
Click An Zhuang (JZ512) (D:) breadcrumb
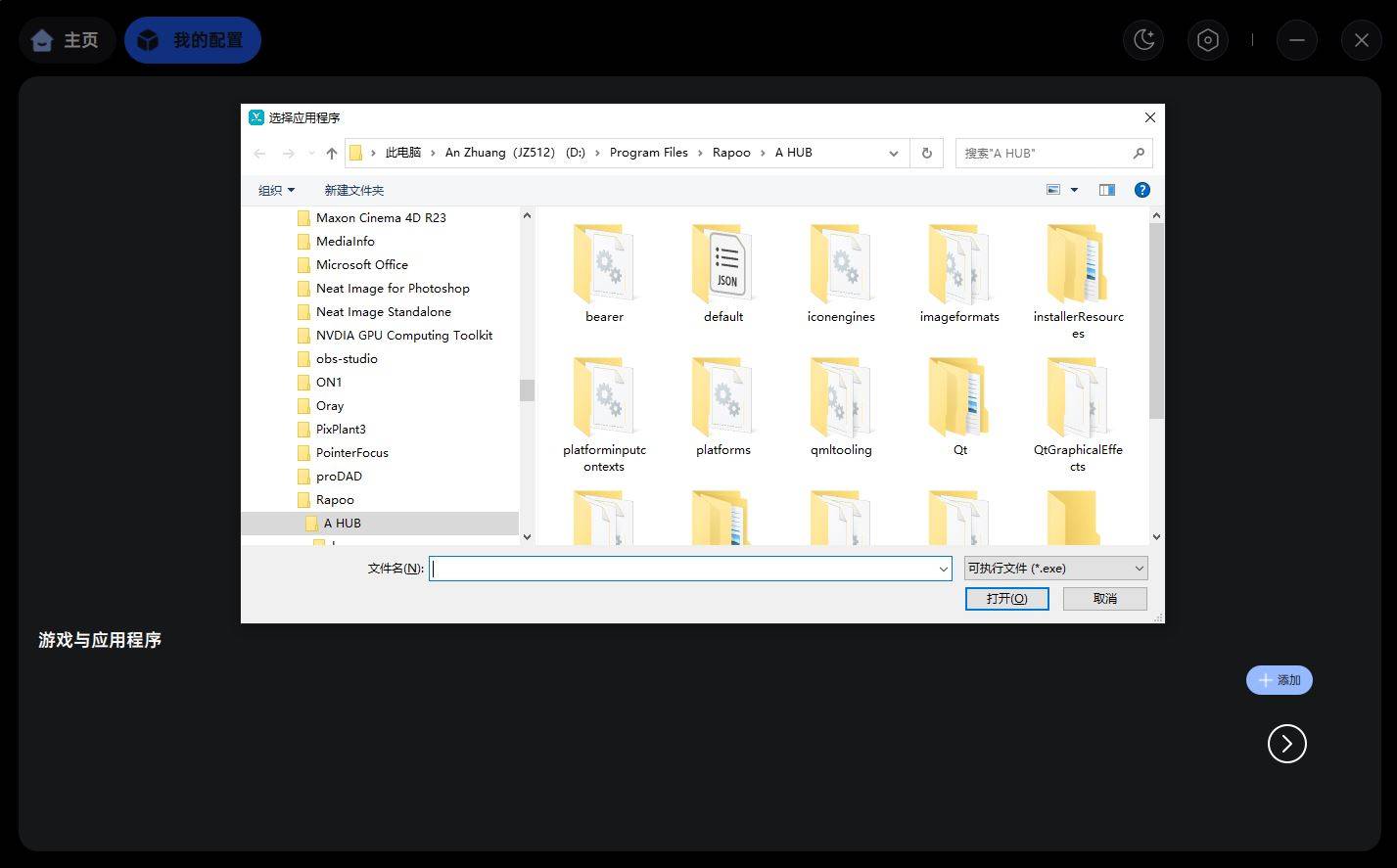click(515, 153)
